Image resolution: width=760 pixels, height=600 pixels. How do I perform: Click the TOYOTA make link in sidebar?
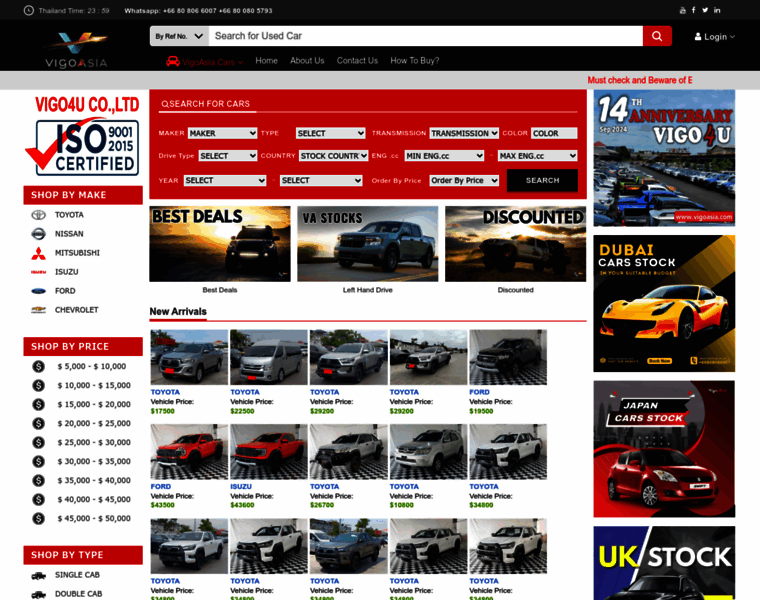click(x=69, y=215)
